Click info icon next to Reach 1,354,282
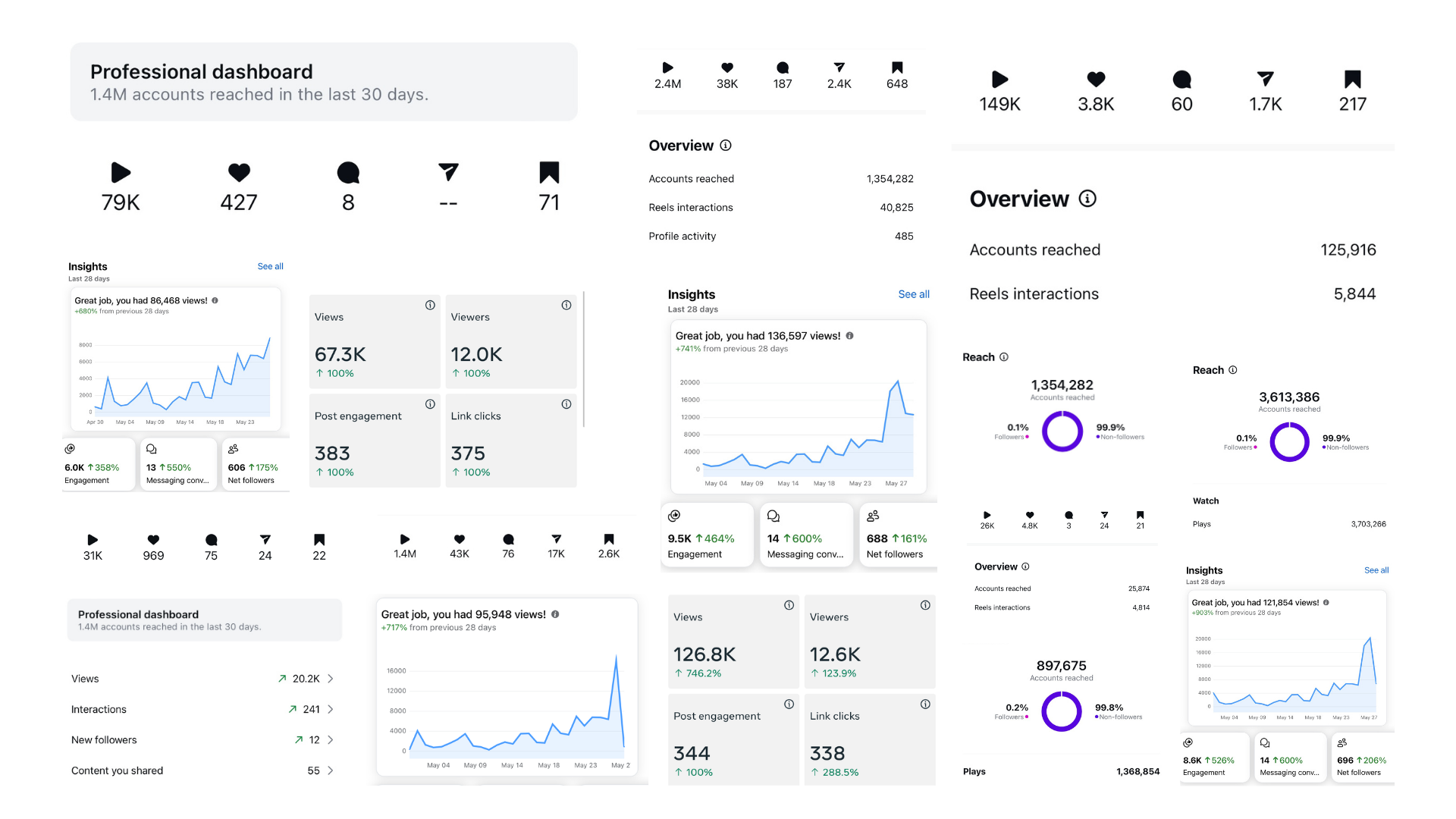Image resolution: width=1456 pixels, height=819 pixels. click(1004, 357)
